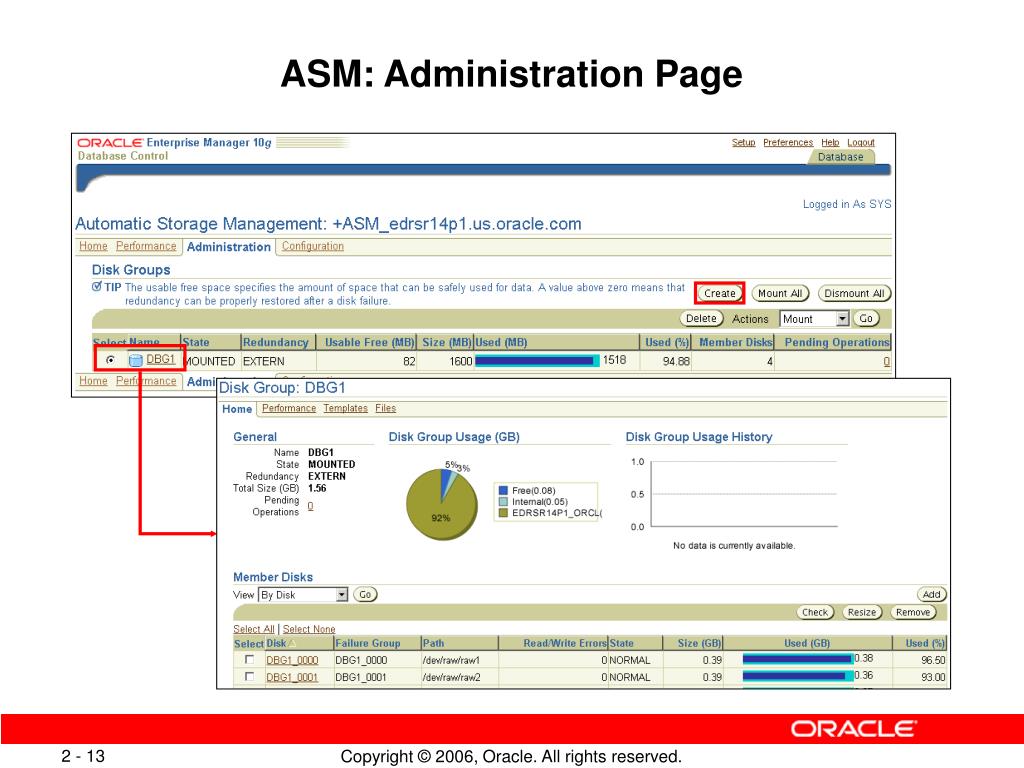The height and width of the screenshot is (768, 1024).
Task: Select the DBG1 disk group radio button
Action: pyautogui.click(x=110, y=360)
